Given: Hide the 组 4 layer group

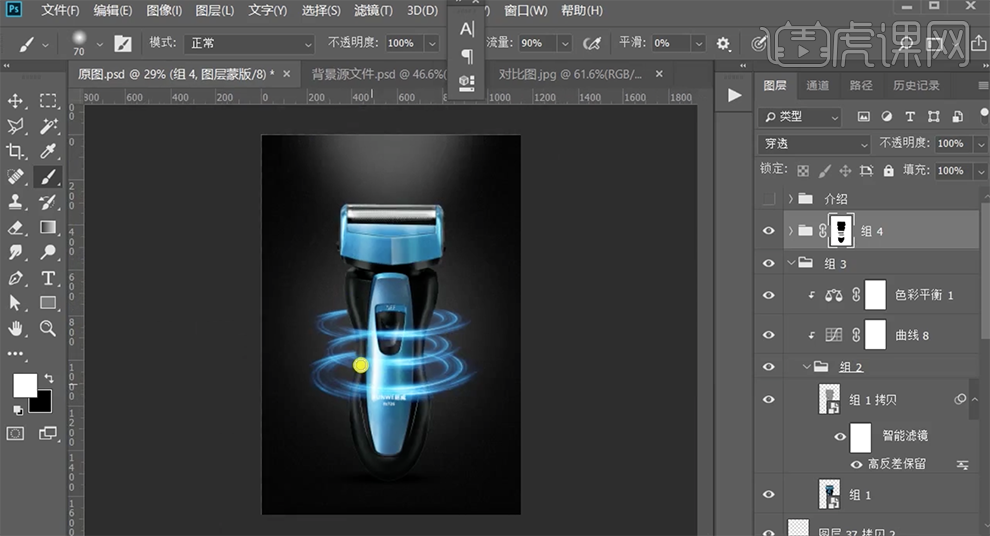Looking at the screenshot, I should pyautogui.click(x=768, y=231).
